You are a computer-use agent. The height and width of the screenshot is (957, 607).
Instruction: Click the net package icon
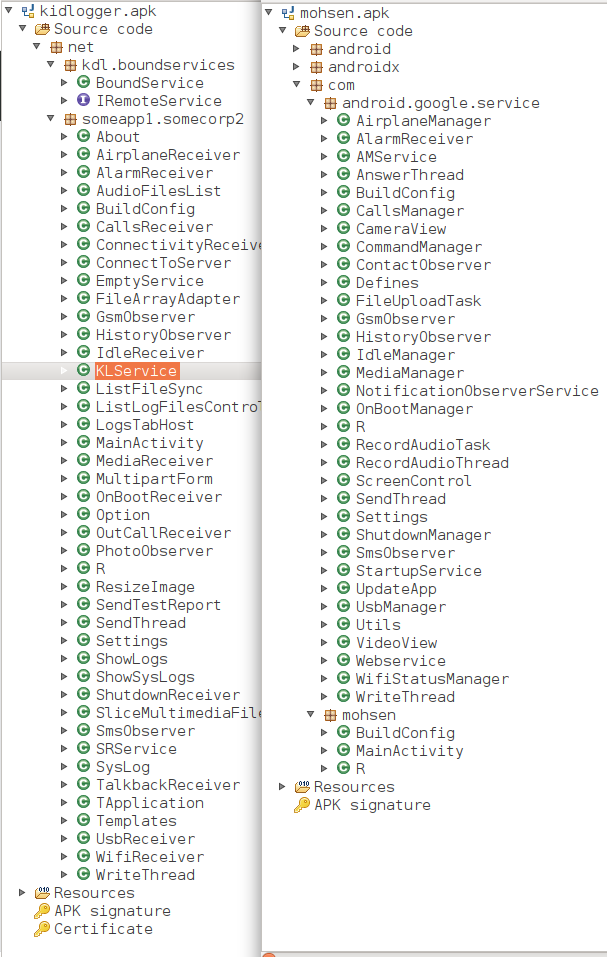pyautogui.click(x=56, y=47)
